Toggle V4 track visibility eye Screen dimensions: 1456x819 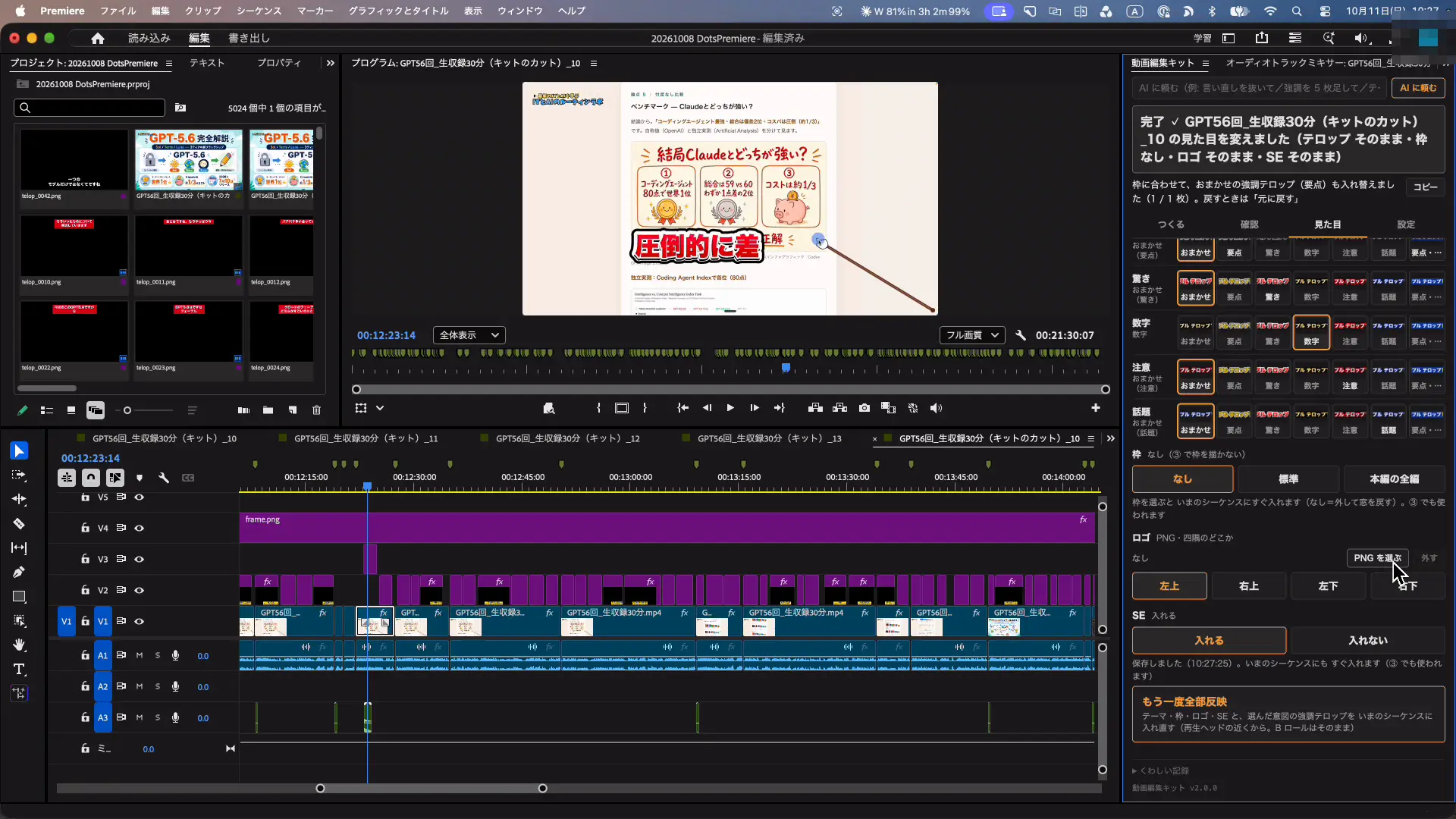tap(140, 529)
